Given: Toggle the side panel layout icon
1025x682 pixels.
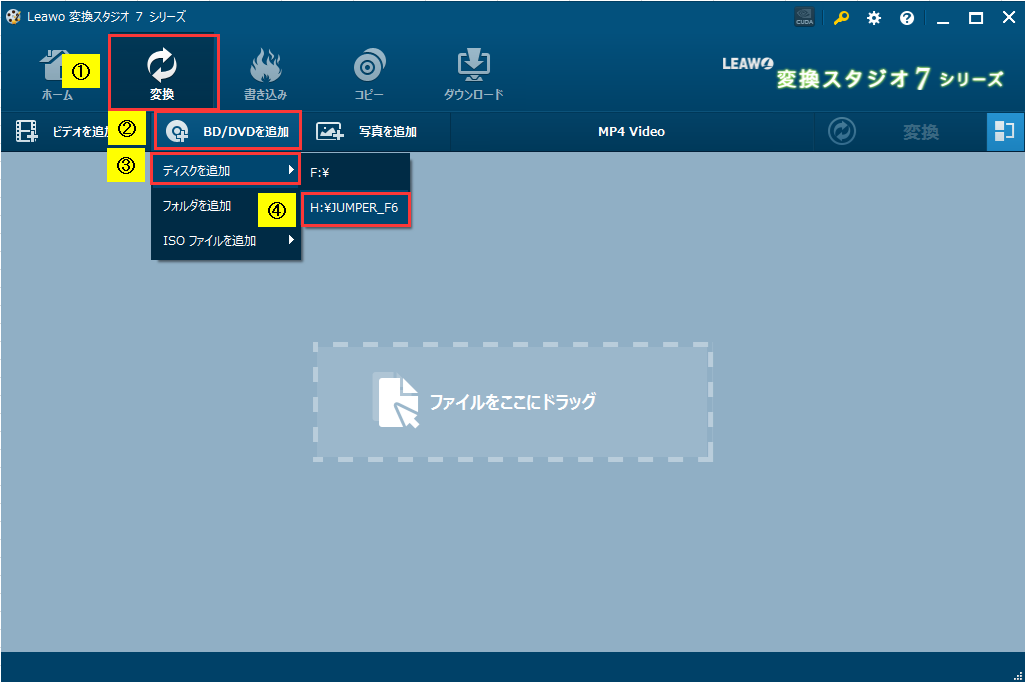Looking at the screenshot, I should [x=1005, y=131].
